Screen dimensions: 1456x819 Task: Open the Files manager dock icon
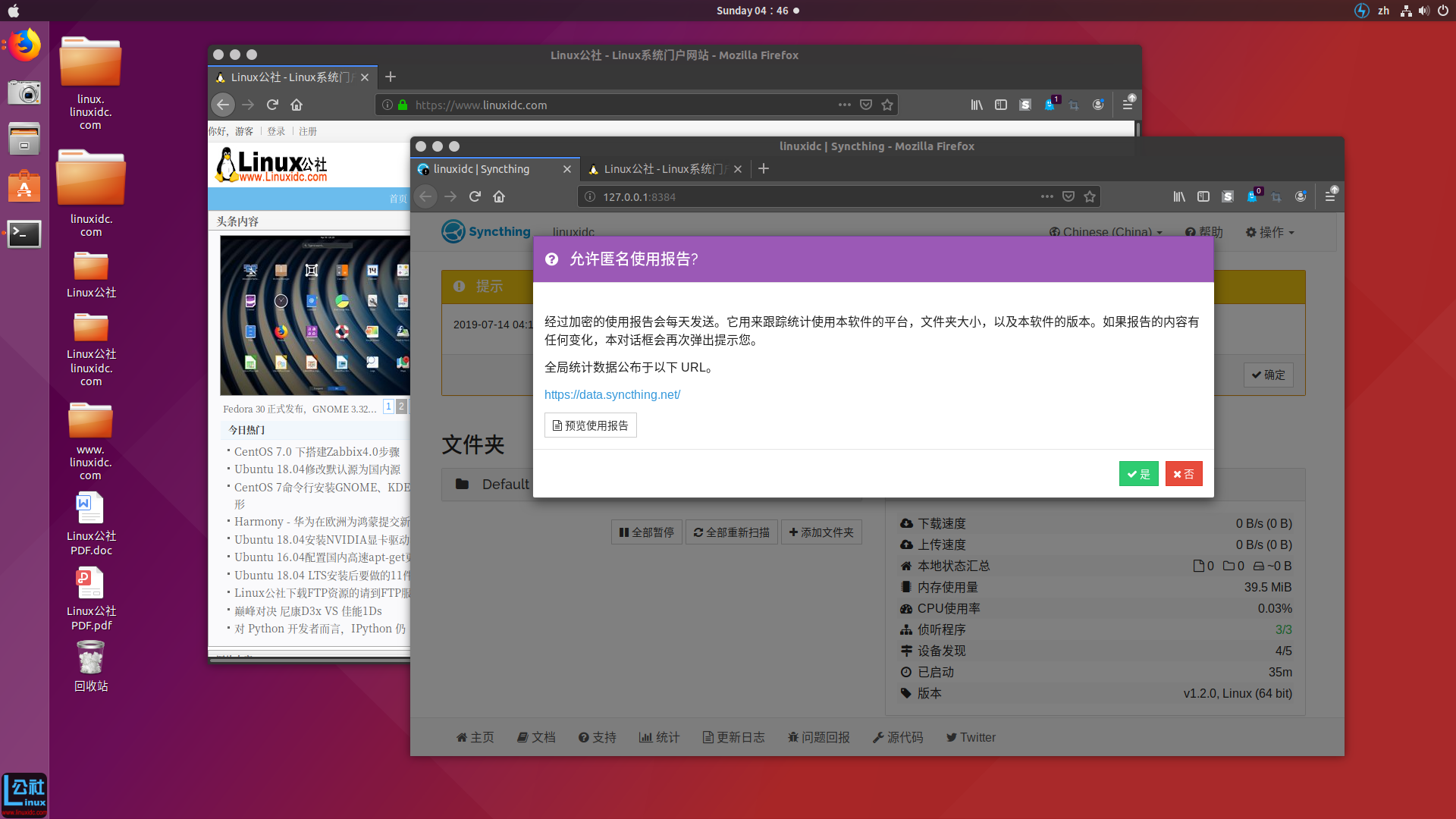coord(24,140)
